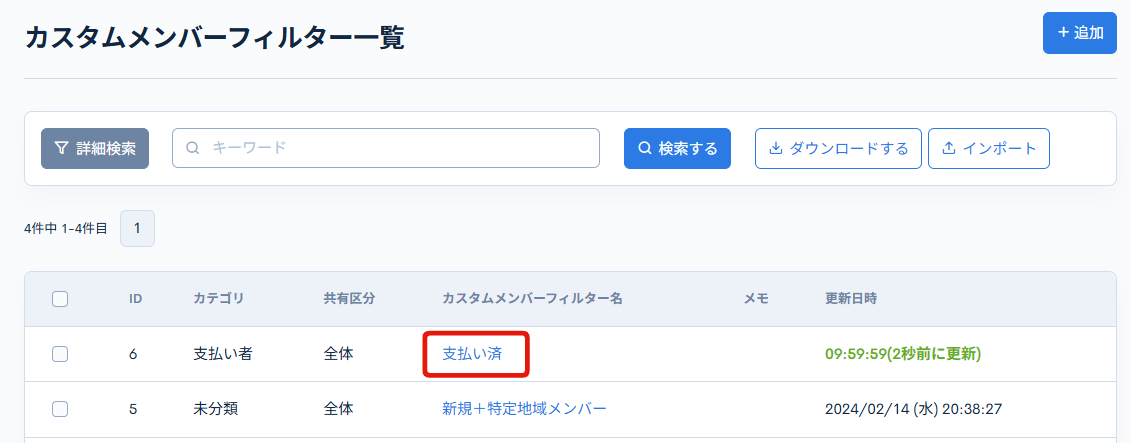Click the カテゴリ column header
Viewport: 1131px width, 443px height.
click(x=218, y=299)
